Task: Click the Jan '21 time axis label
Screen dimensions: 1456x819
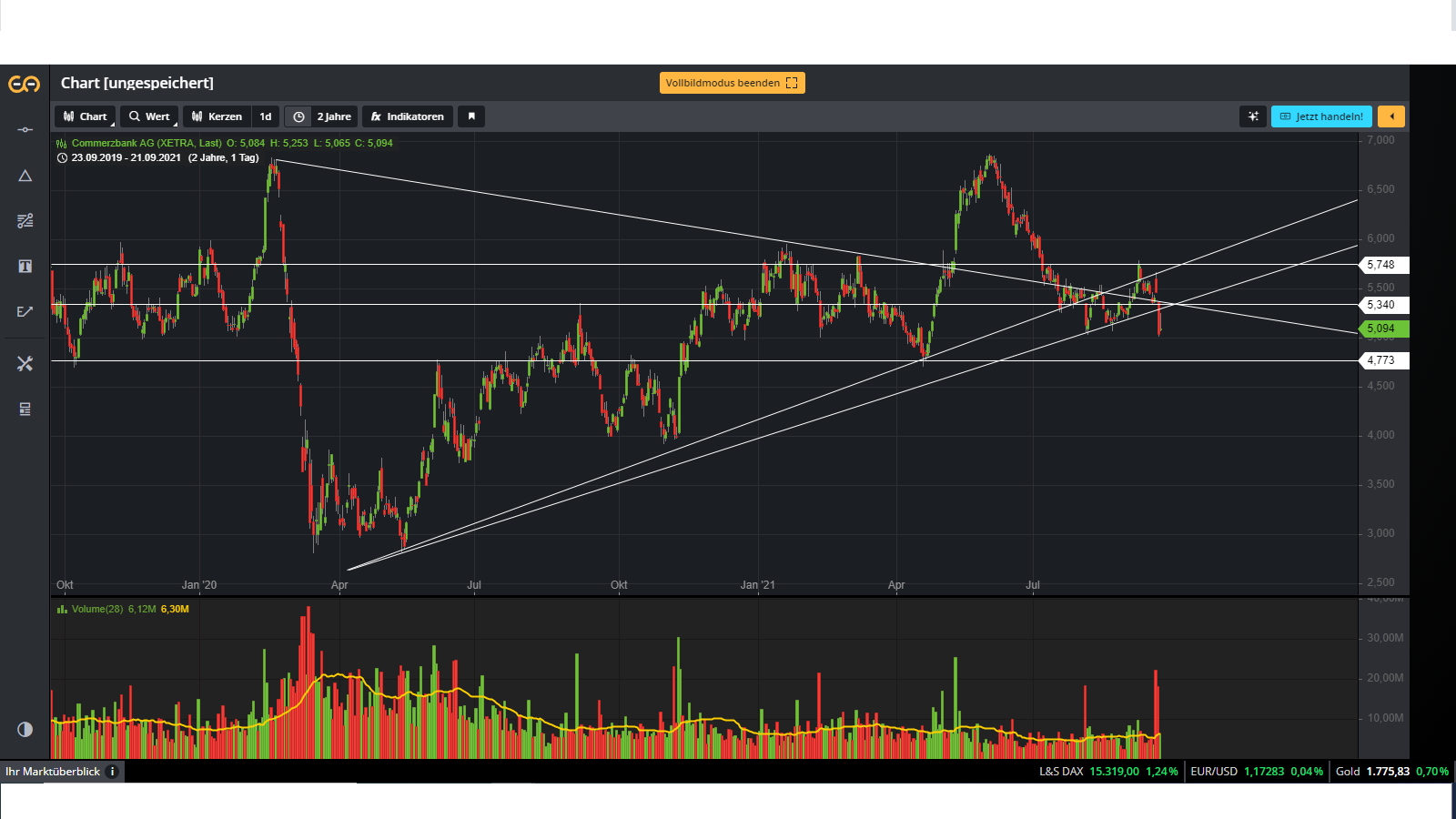Action: 757,585
